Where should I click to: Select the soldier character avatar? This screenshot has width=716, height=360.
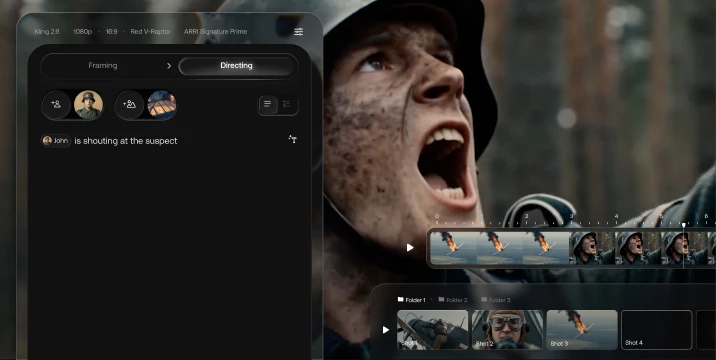click(x=89, y=105)
